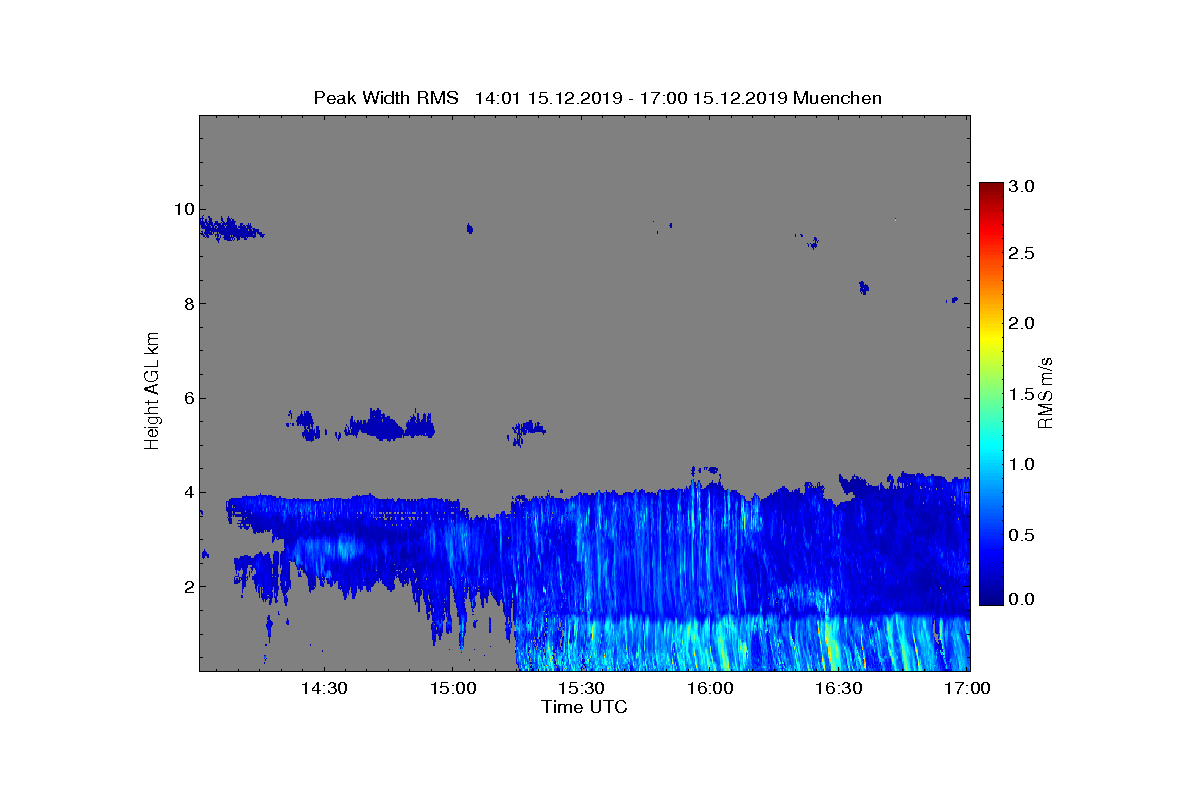Screen dimensions: 1200x800
Task: Click the height tick label 4
Action: tap(187, 492)
